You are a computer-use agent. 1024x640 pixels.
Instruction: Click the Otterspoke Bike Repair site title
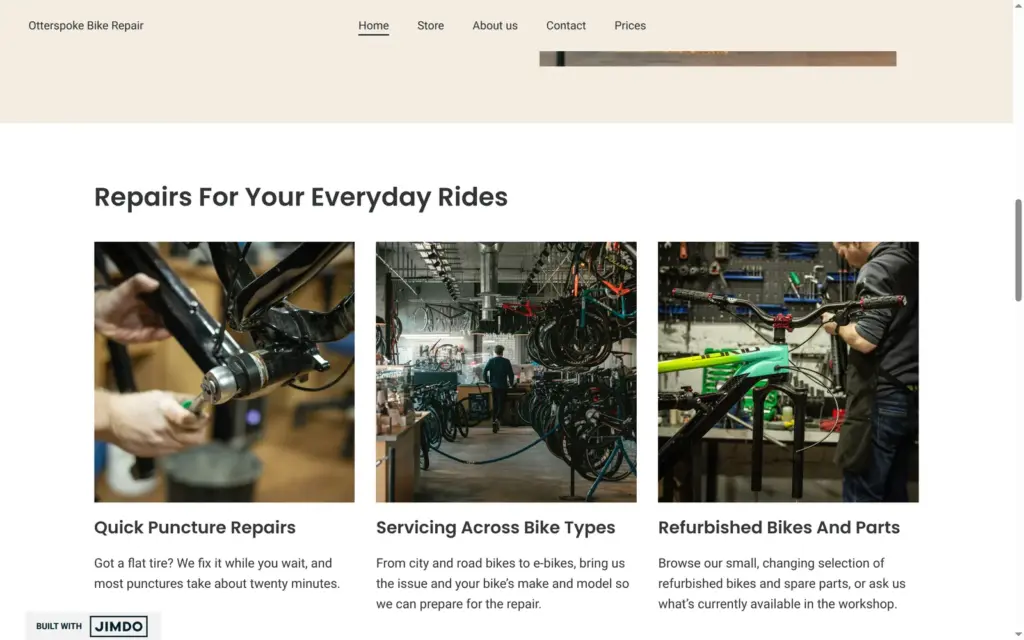click(86, 25)
